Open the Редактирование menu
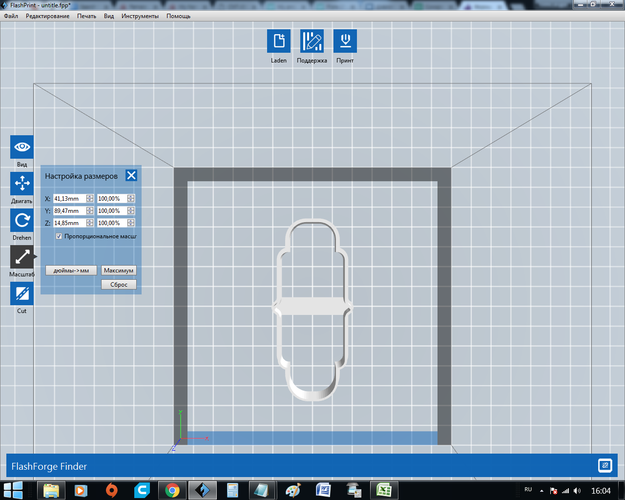625x500 pixels. 47,16
